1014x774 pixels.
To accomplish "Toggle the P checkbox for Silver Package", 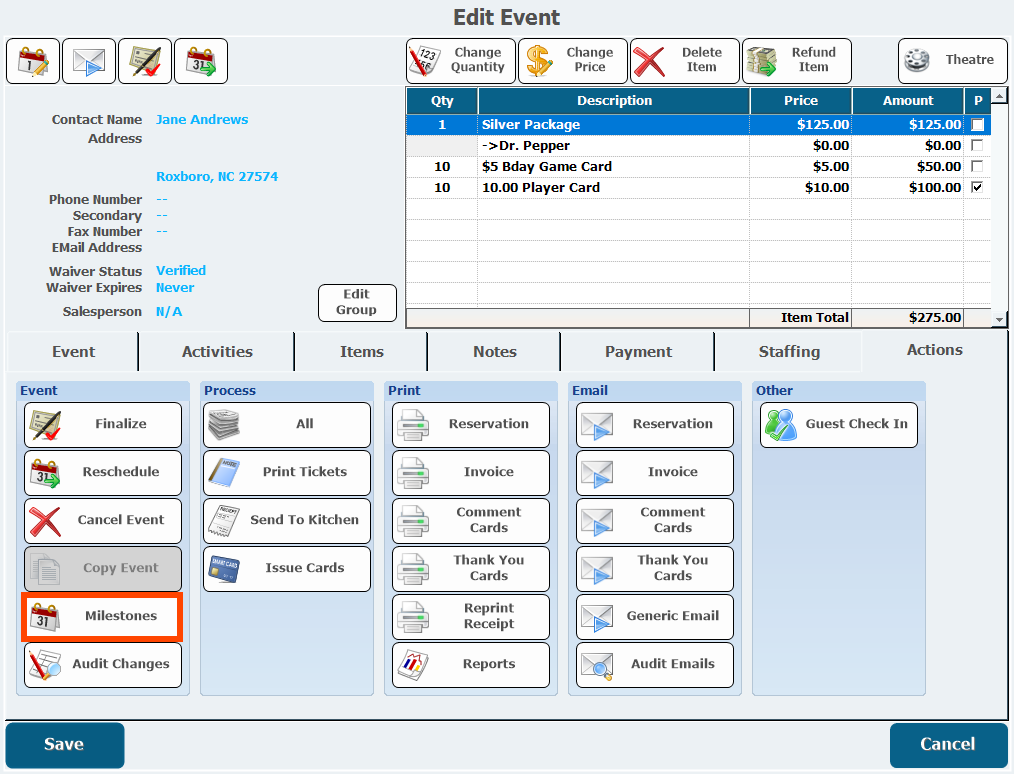I will [x=977, y=125].
